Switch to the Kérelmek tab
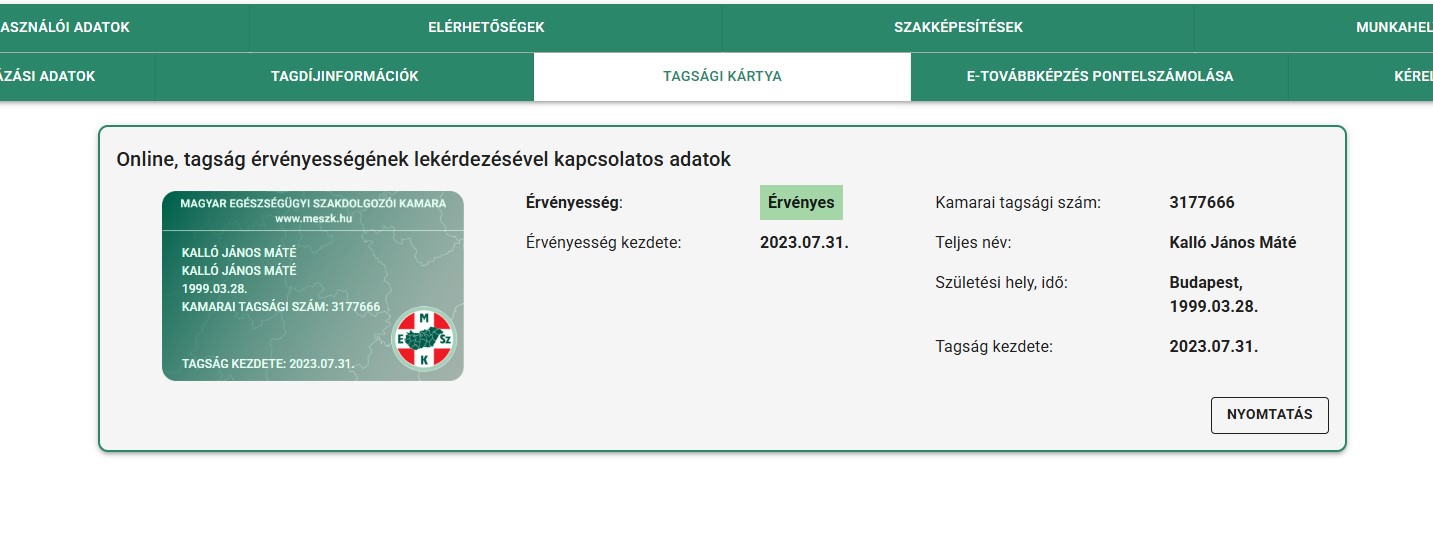 (1412, 76)
